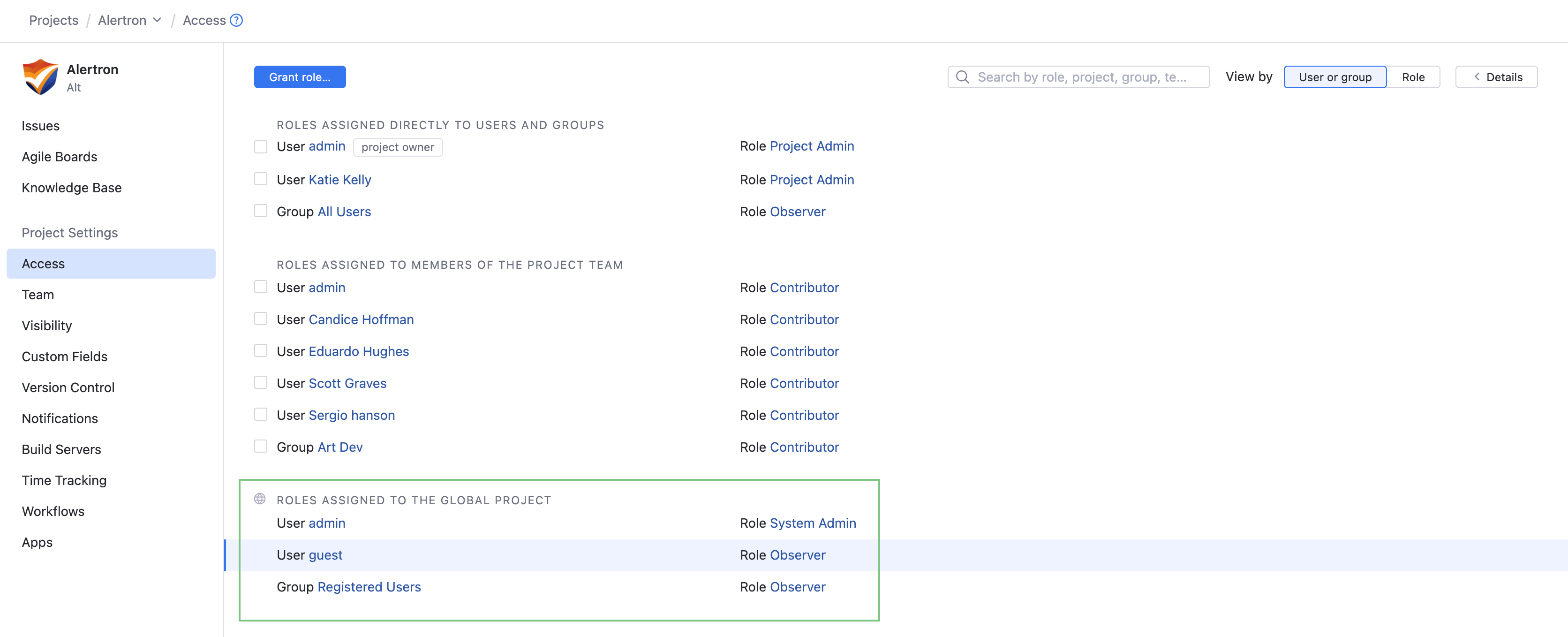Click the Observer role link for Registered Users
The width and height of the screenshot is (1568, 637).
point(798,586)
